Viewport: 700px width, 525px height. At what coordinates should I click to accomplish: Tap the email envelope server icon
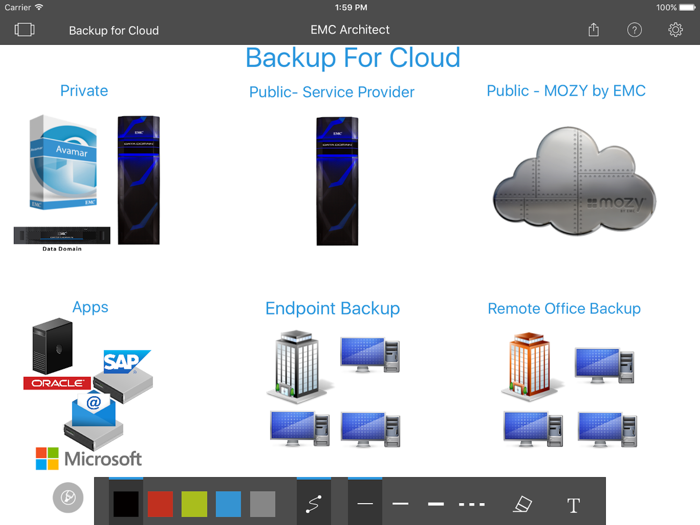pos(93,420)
